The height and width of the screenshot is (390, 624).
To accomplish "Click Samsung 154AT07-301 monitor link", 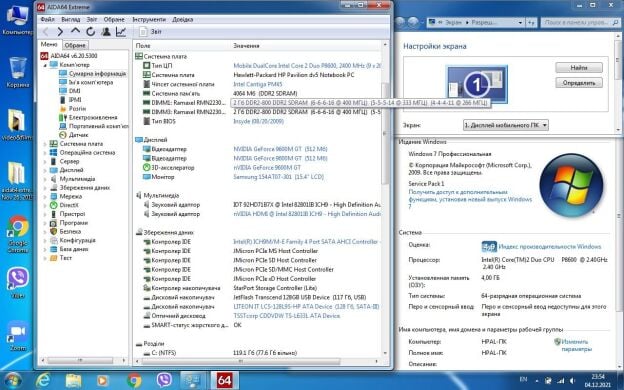I will point(278,177).
